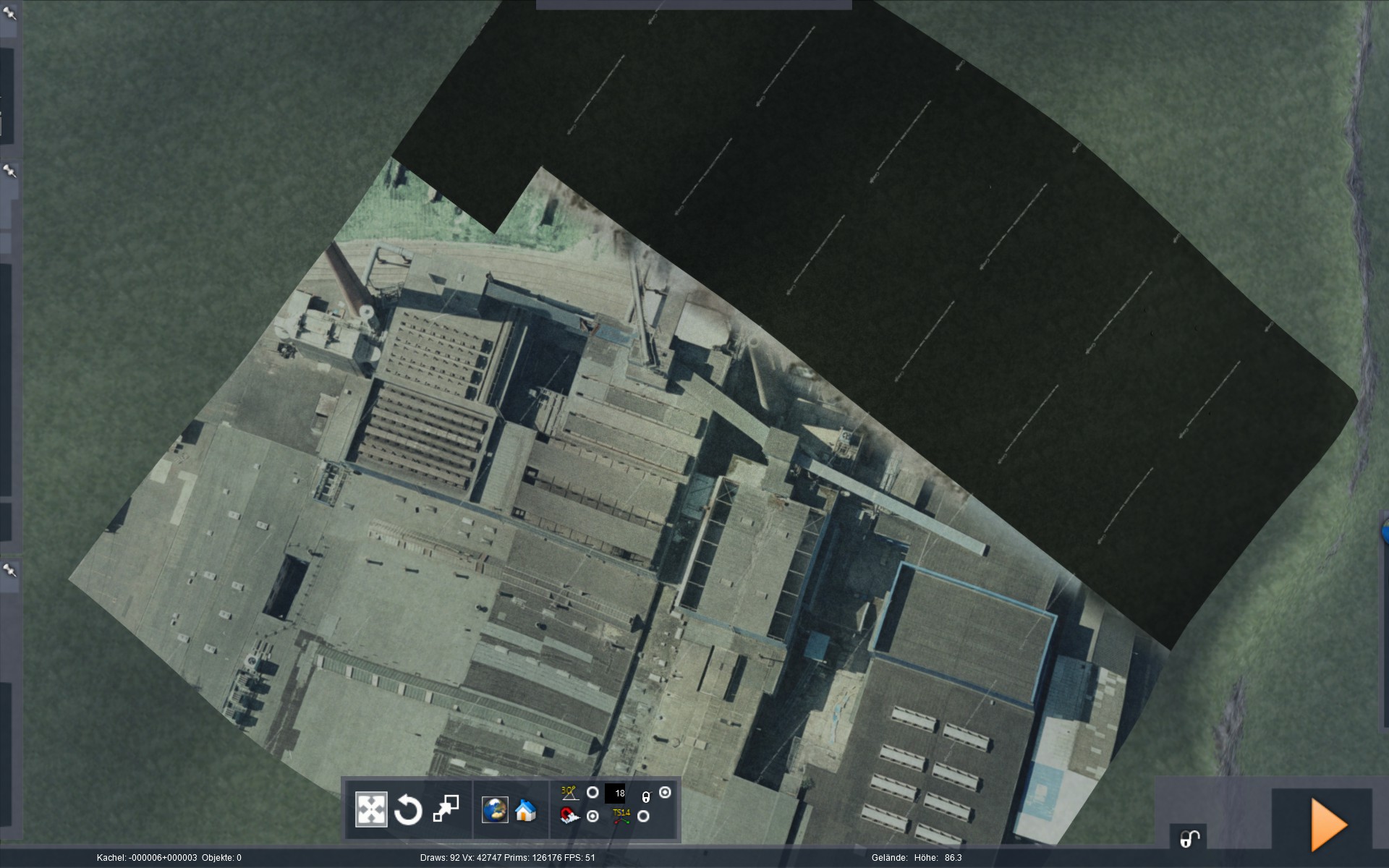Click the padlock icon in bottom toolbar
1389x868 pixels.
tap(645, 796)
